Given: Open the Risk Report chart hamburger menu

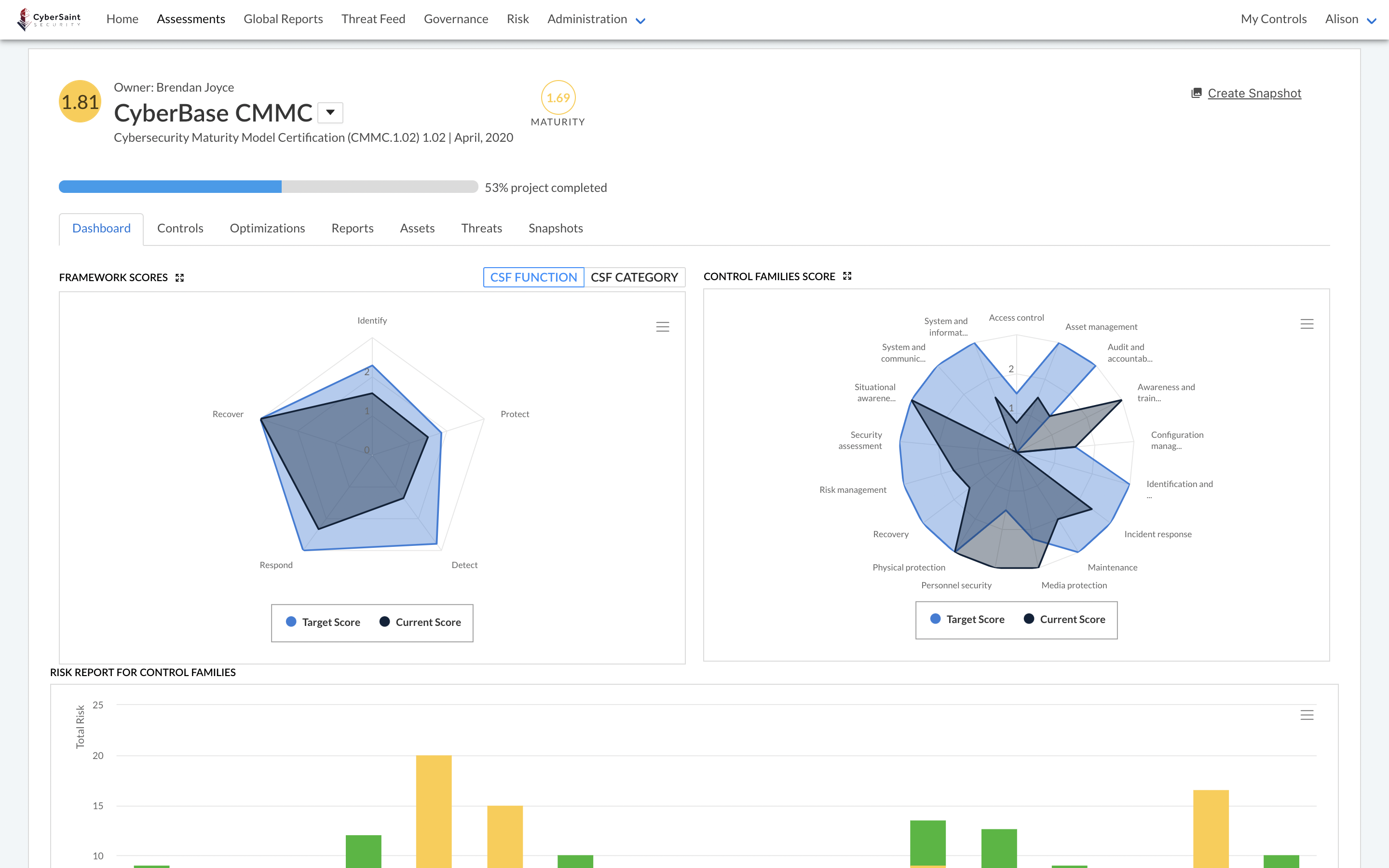Looking at the screenshot, I should (x=1307, y=715).
